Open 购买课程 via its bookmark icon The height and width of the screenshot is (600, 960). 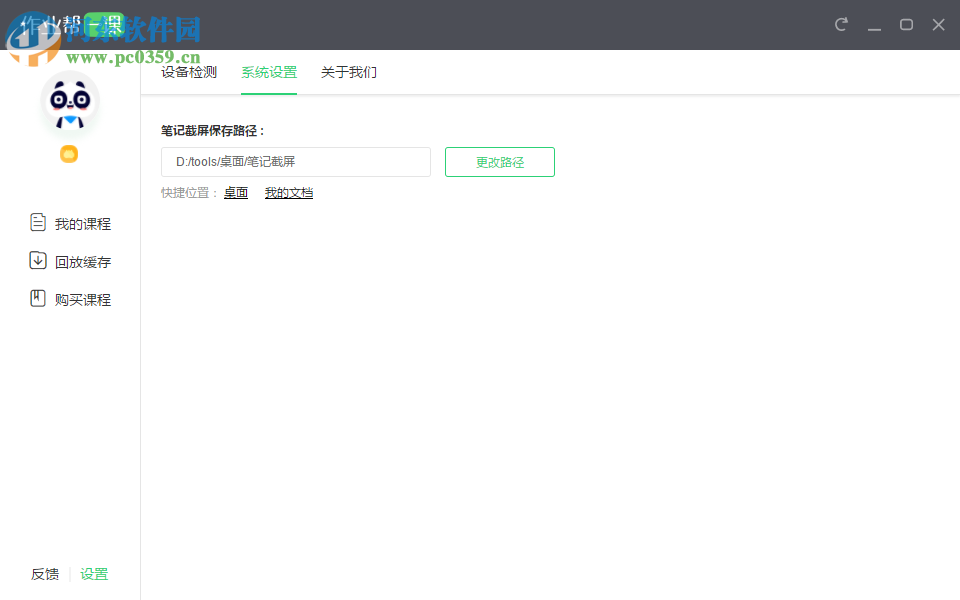(37, 298)
